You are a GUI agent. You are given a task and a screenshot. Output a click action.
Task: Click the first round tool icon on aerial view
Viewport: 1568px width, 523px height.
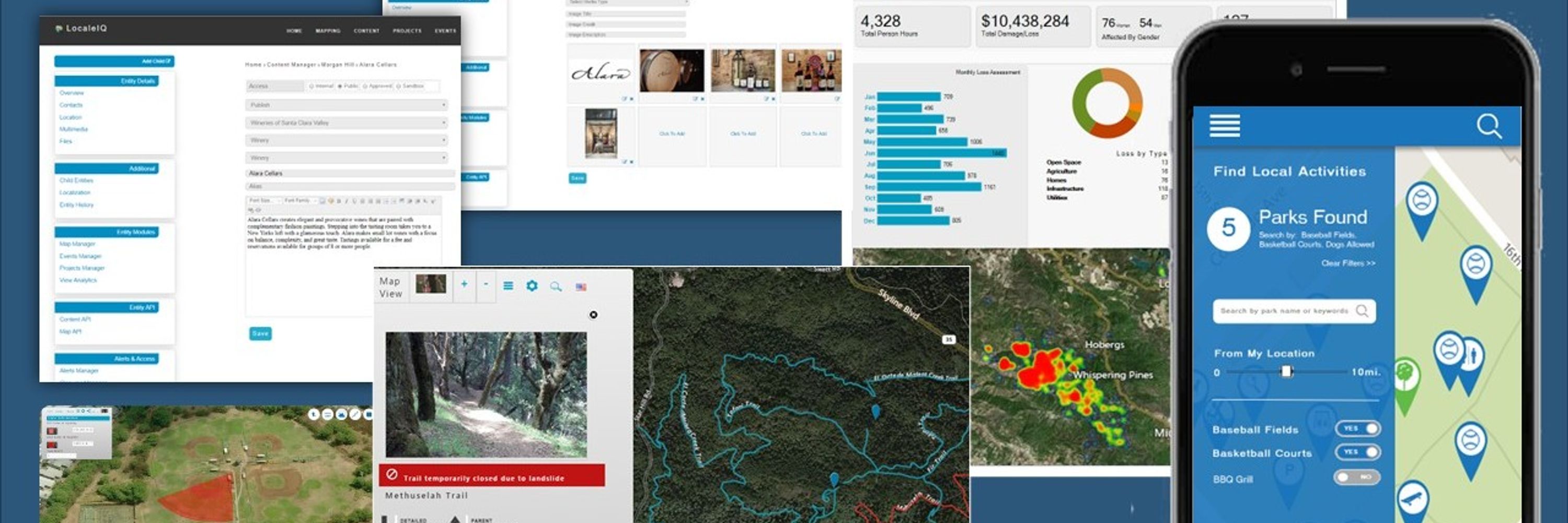(x=314, y=415)
